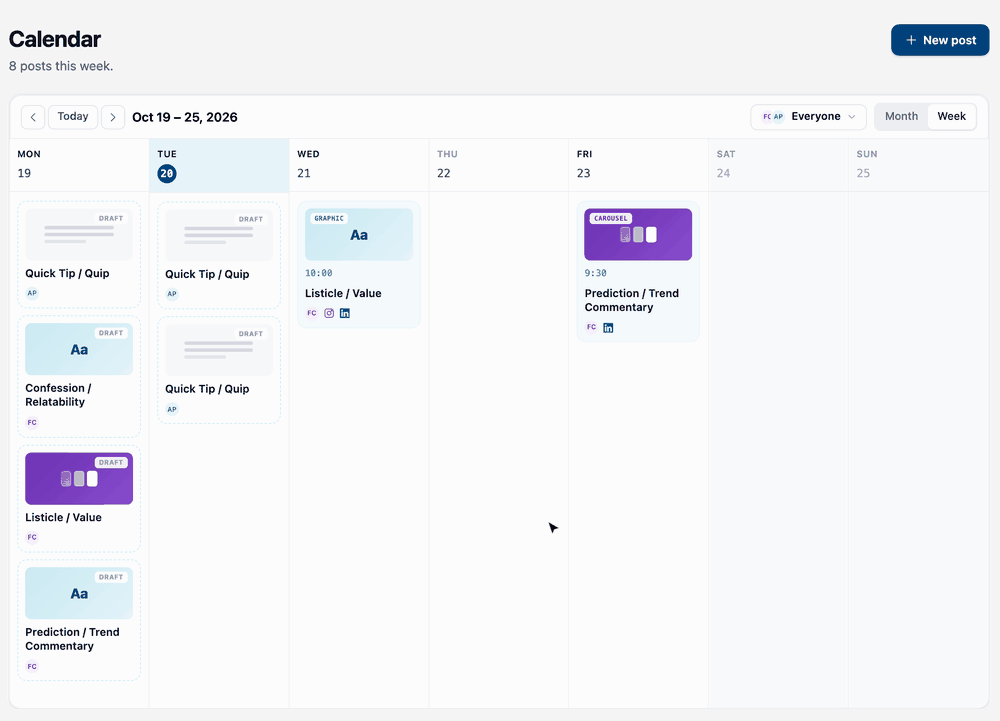Click LinkedIn icon on Wednesday Listicle post
The height and width of the screenshot is (721, 1000).
[x=345, y=313]
